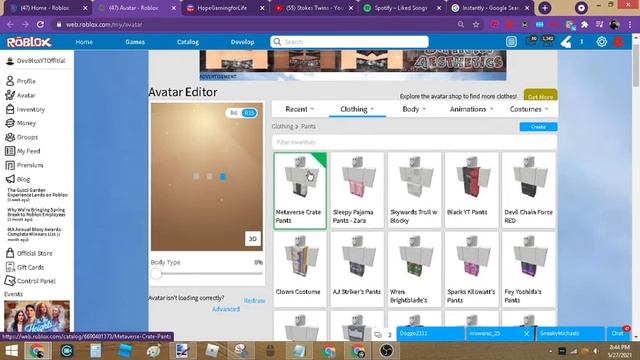Bookmark this page with the star
Viewport: 640px width, 360px height.
tap(476, 24)
